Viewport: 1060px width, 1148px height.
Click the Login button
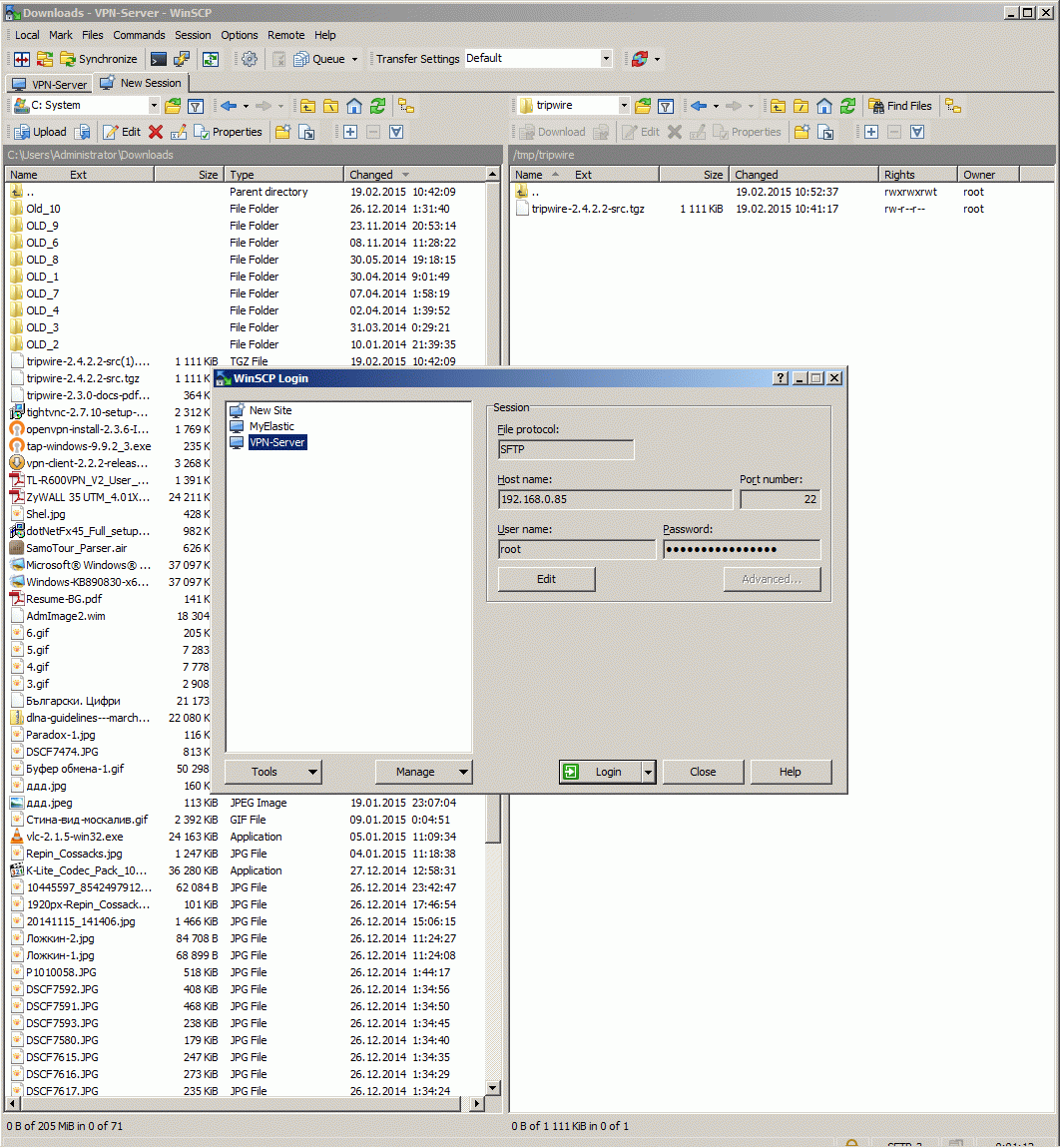[600, 772]
